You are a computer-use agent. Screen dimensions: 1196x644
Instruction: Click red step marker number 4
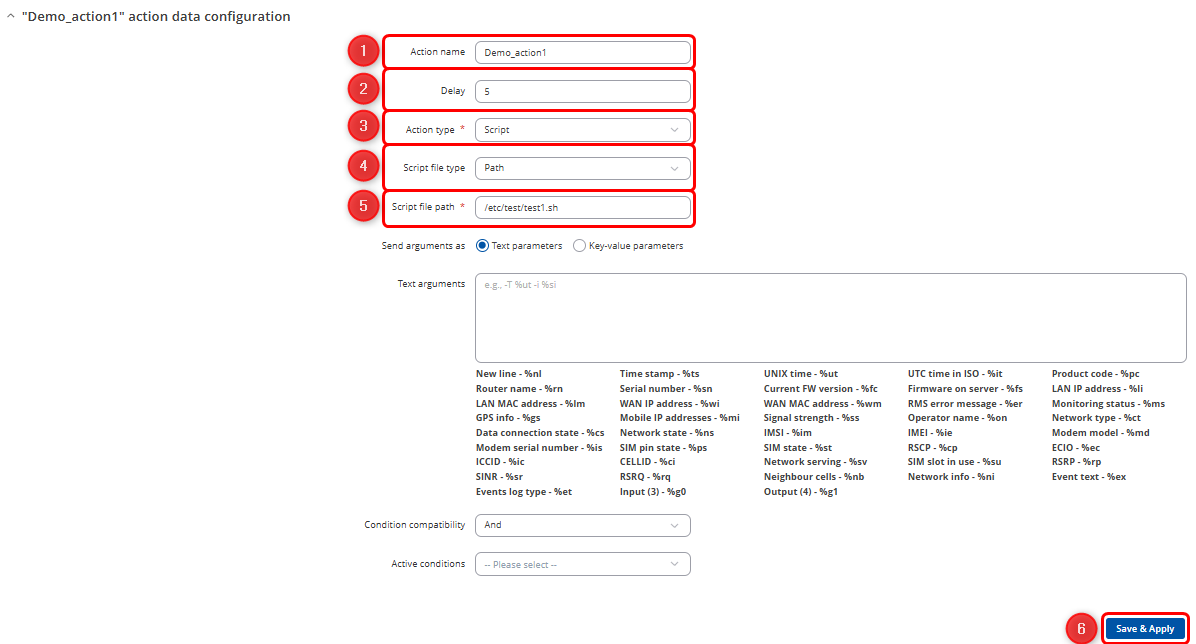[x=364, y=166]
